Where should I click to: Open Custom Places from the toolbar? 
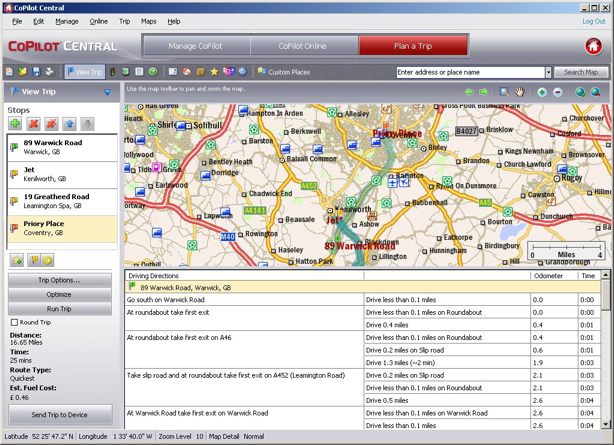(284, 72)
